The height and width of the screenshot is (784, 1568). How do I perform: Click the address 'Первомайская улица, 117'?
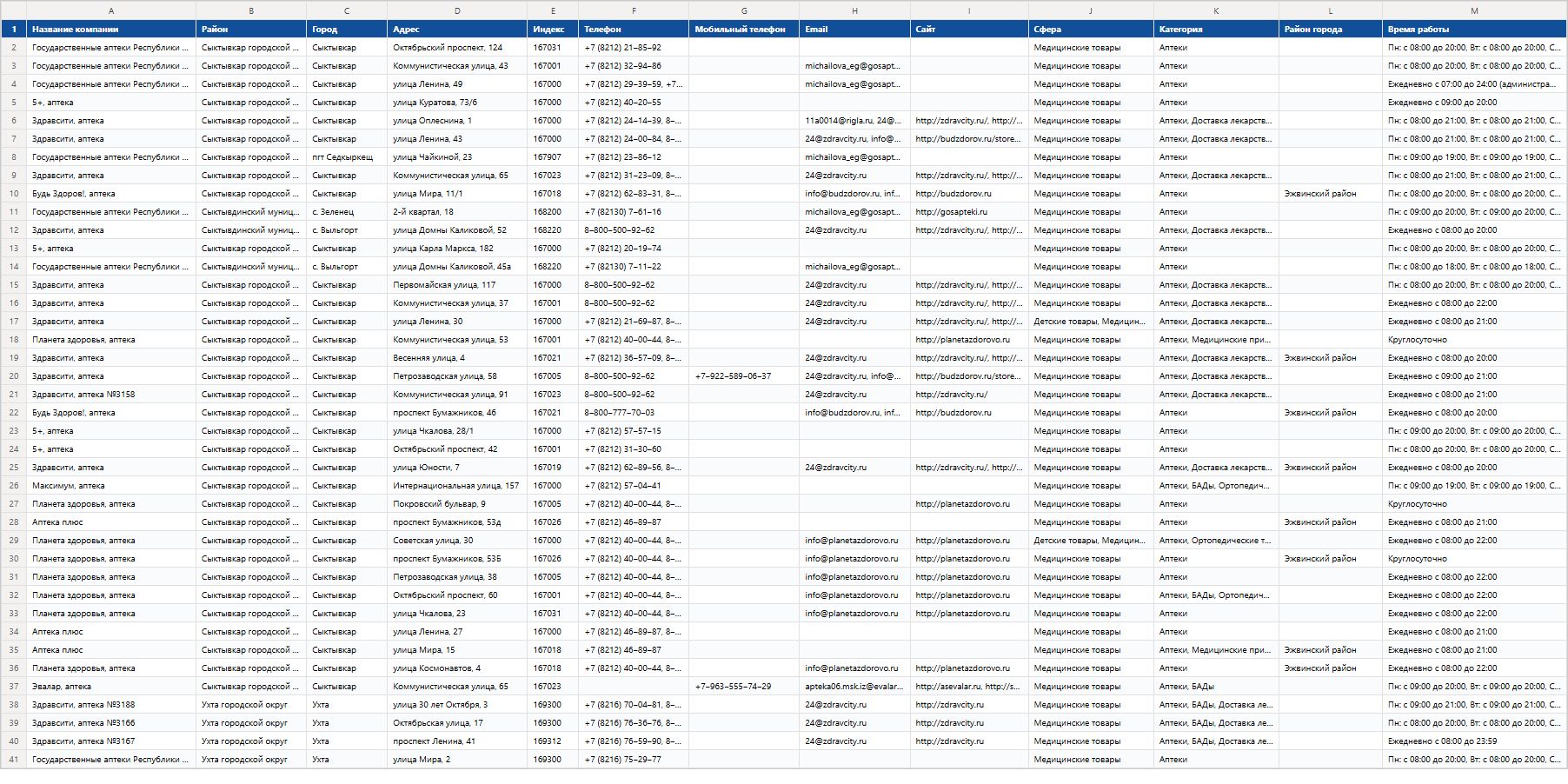pos(457,285)
